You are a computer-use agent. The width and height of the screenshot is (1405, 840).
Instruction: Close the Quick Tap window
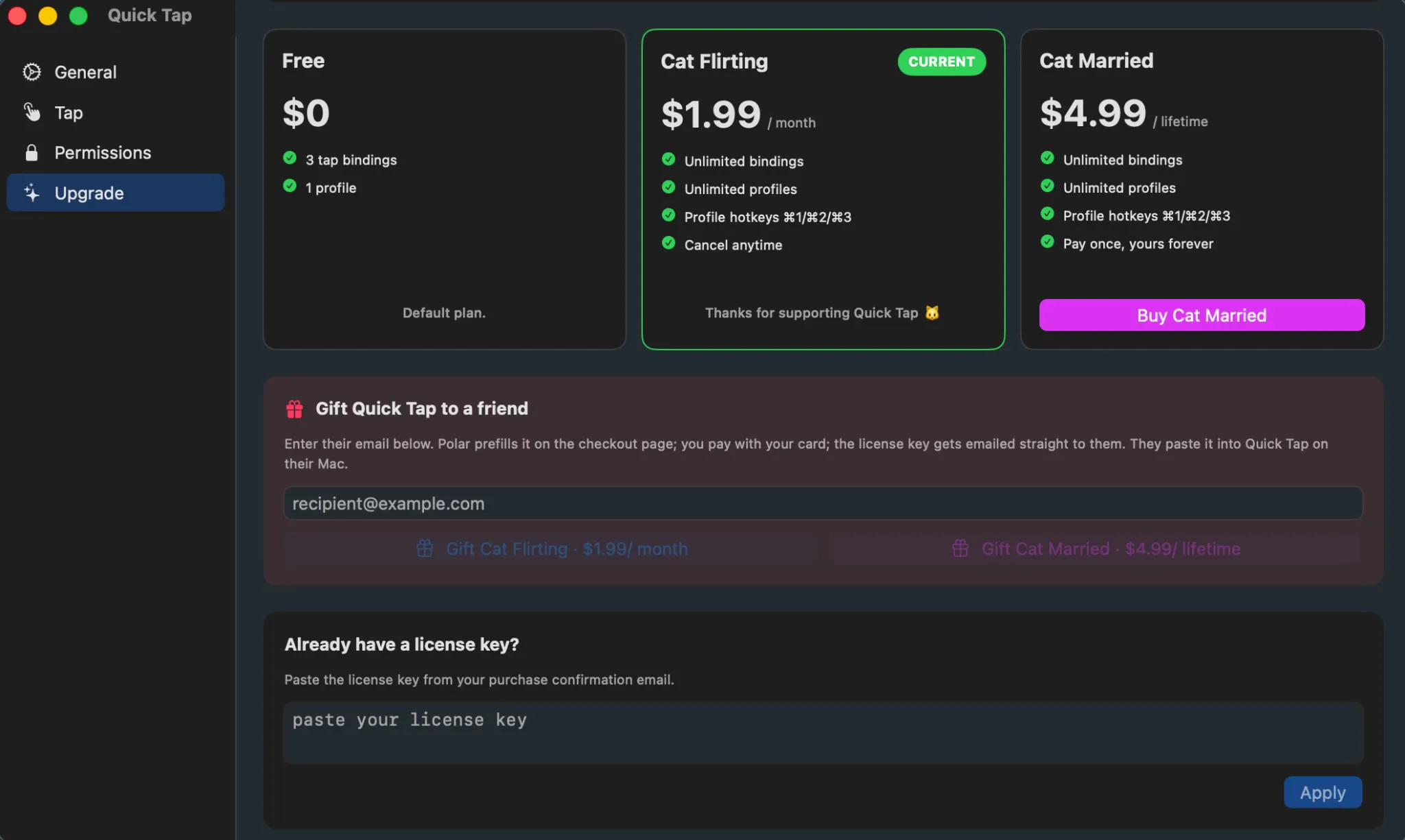17,15
